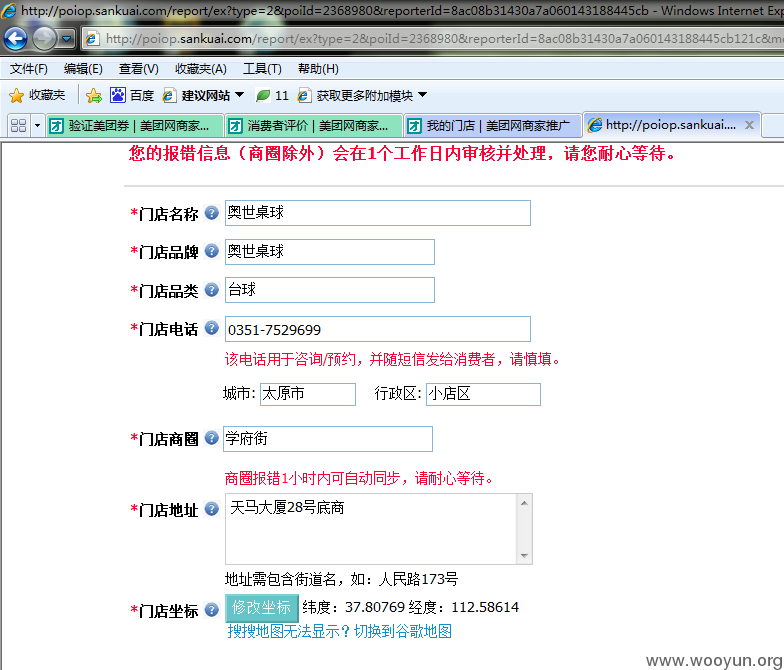The image size is (784, 670).
Task: Open the 查看(V) menu
Action: click(x=138, y=69)
